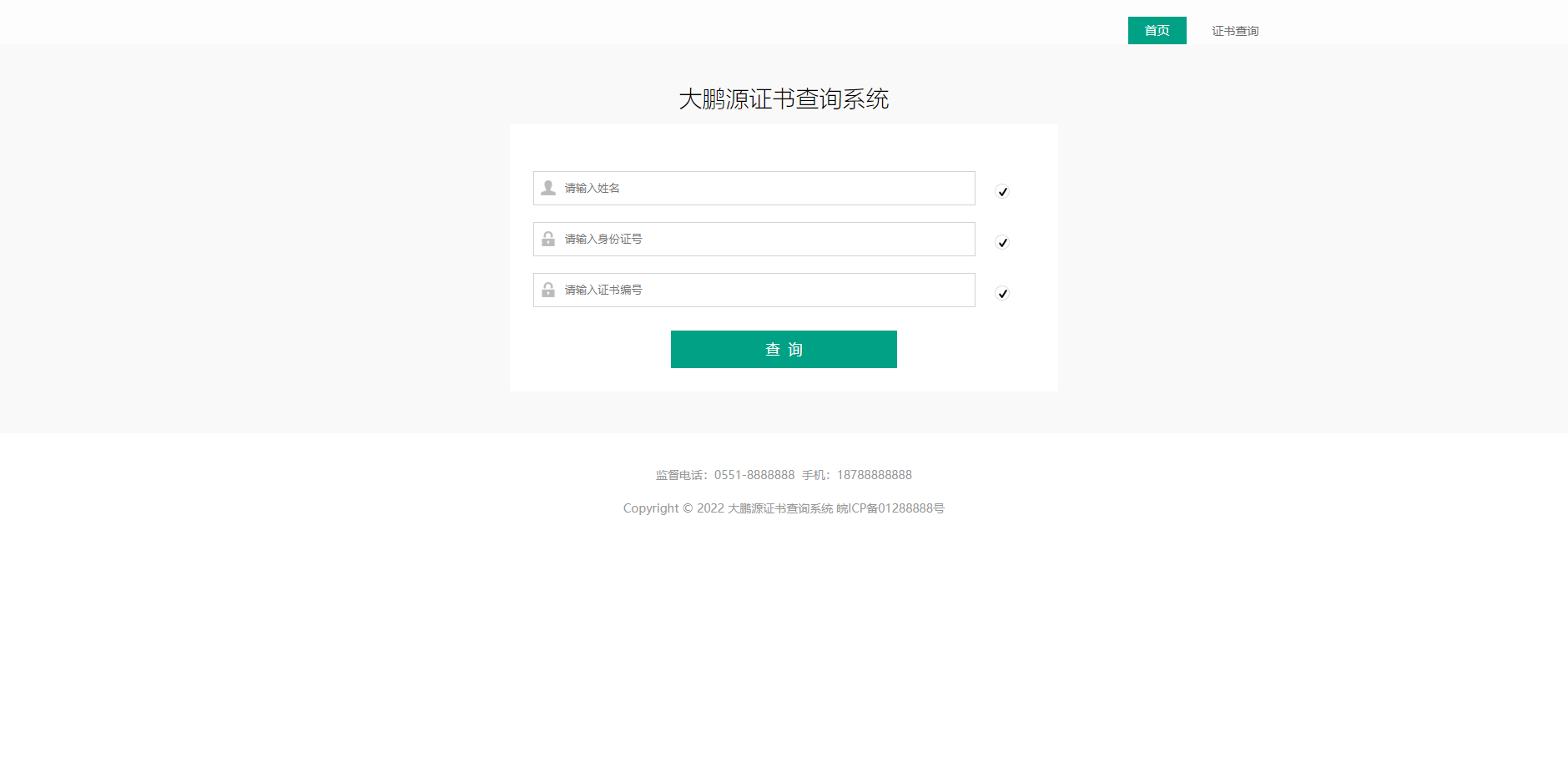Open the 皖ICP备01288888号 filing link

point(890,508)
